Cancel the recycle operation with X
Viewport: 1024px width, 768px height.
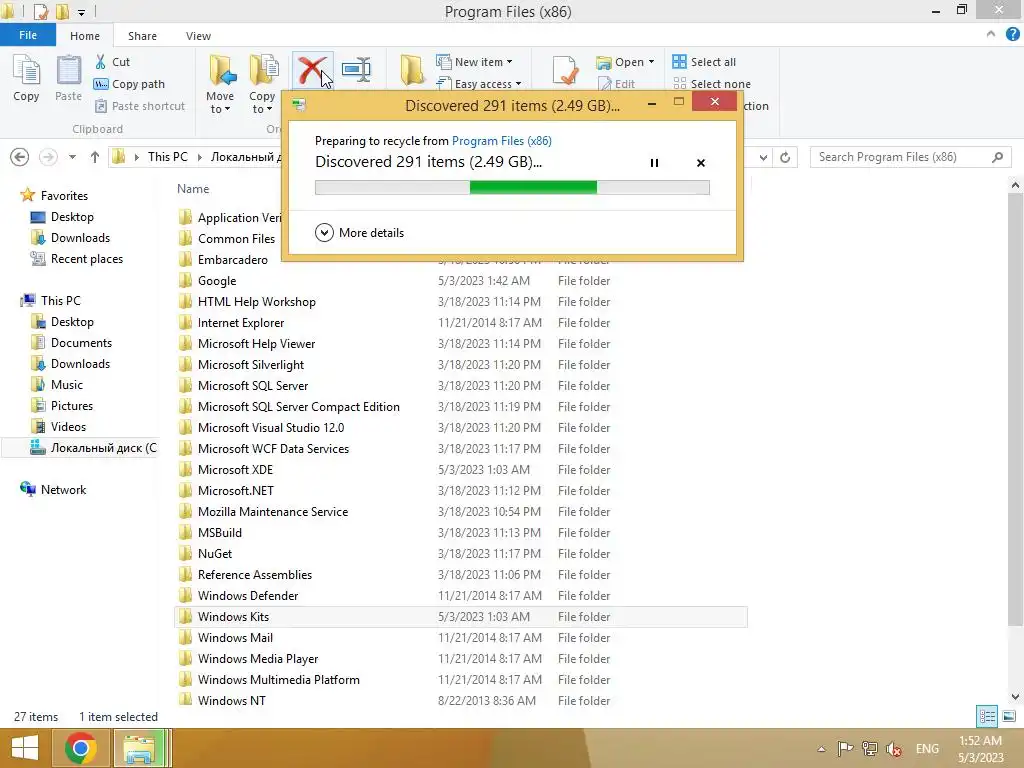coord(701,163)
